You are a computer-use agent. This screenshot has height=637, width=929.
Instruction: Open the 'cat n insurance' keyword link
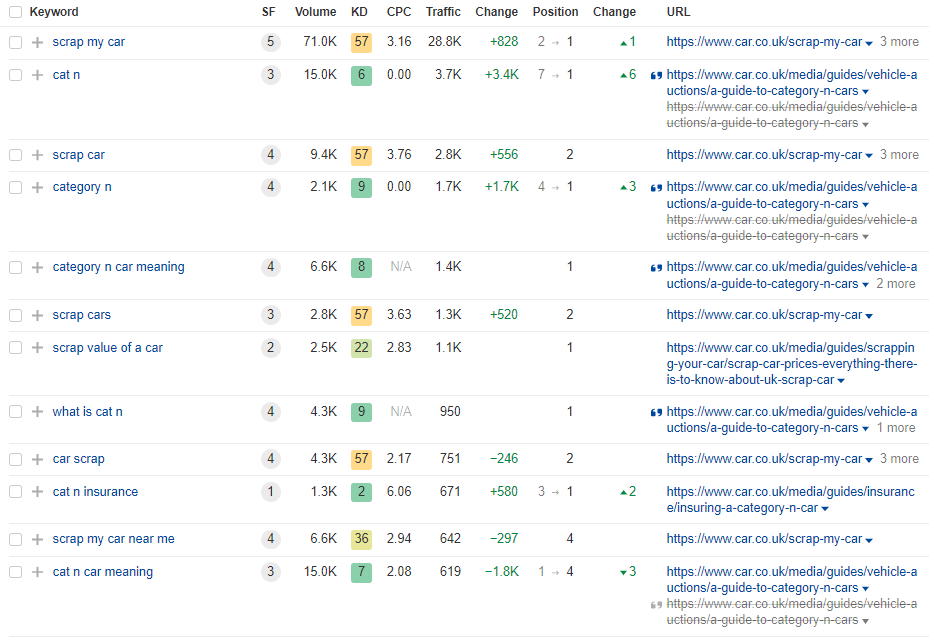click(95, 492)
